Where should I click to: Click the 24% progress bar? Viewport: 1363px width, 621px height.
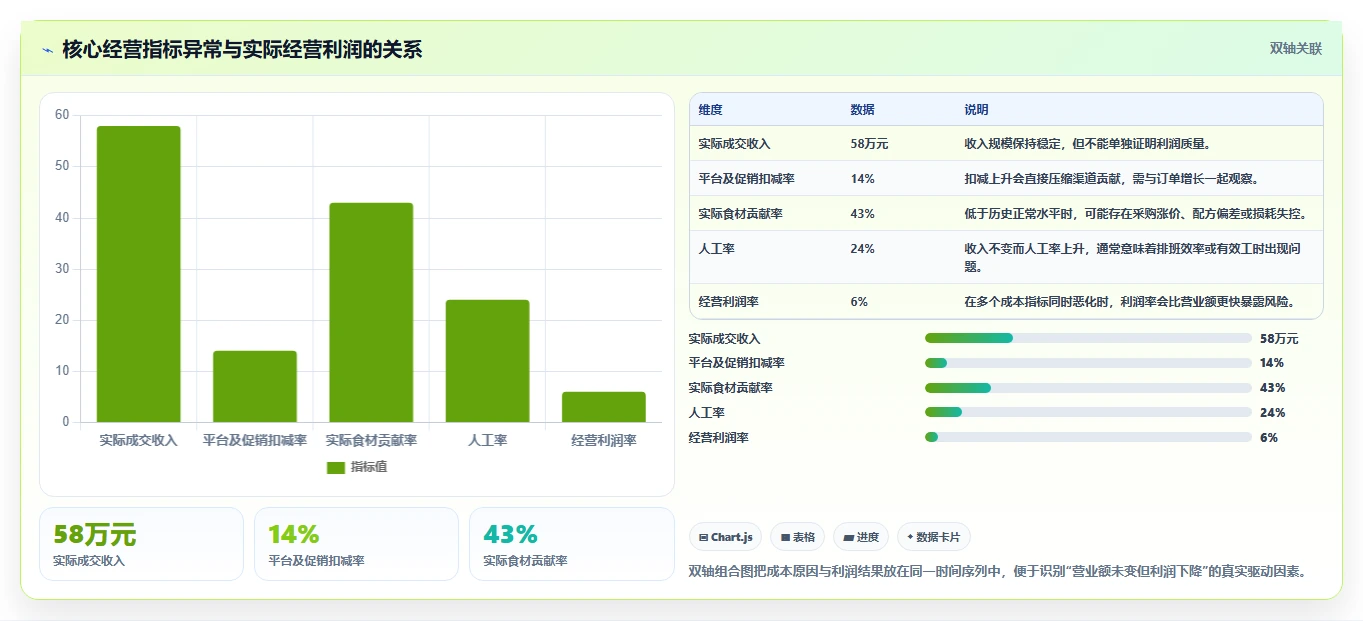point(1088,412)
